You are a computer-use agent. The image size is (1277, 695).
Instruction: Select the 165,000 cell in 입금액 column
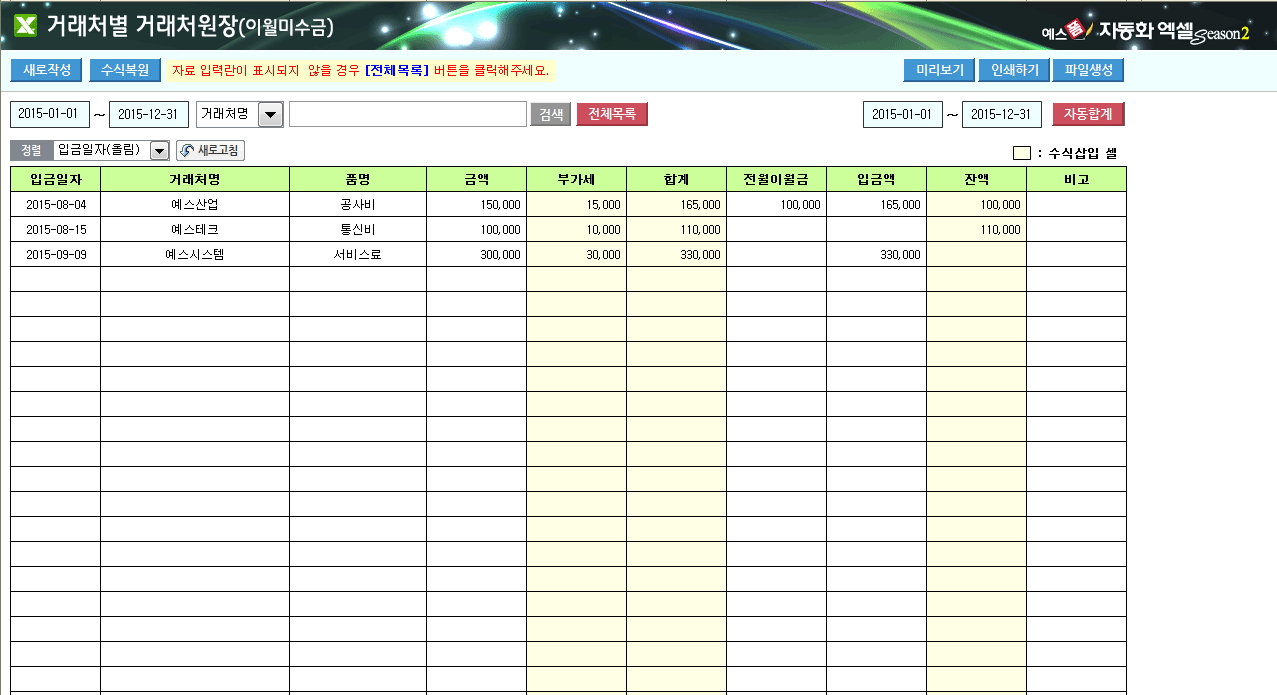pyautogui.click(x=877, y=204)
